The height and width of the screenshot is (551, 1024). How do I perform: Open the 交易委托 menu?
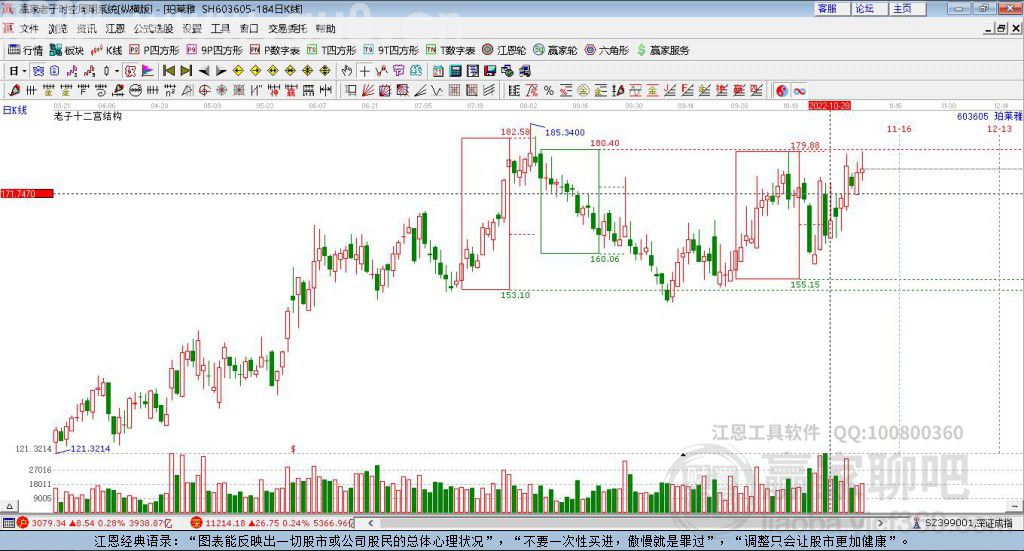point(287,29)
